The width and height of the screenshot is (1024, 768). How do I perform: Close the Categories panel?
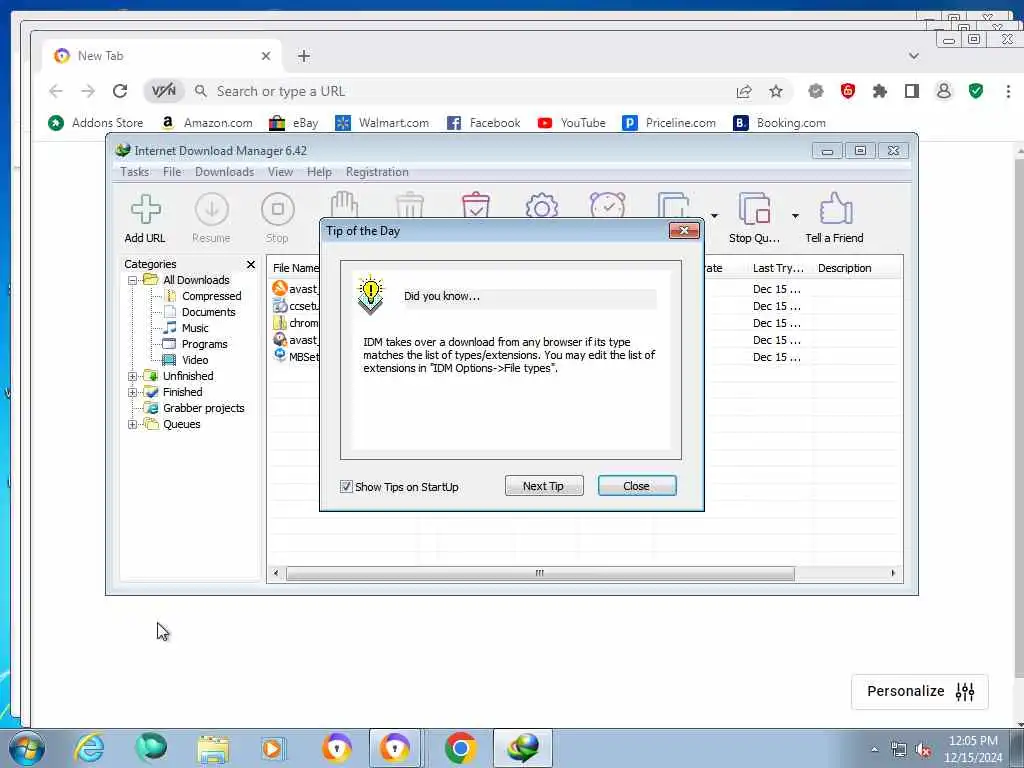point(251,264)
